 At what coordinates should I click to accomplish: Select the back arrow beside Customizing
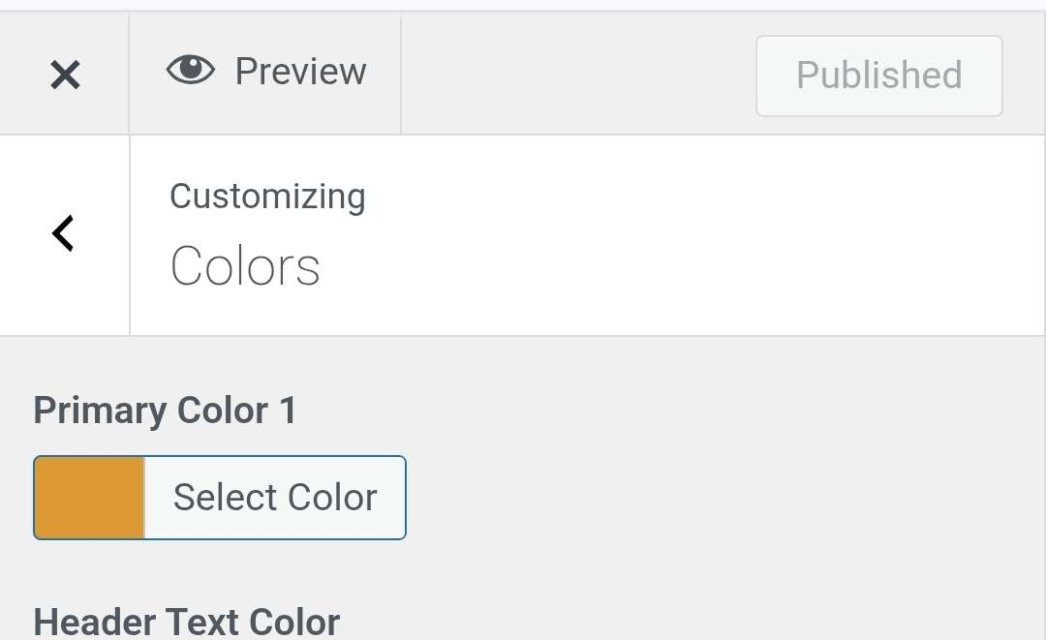click(63, 234)
